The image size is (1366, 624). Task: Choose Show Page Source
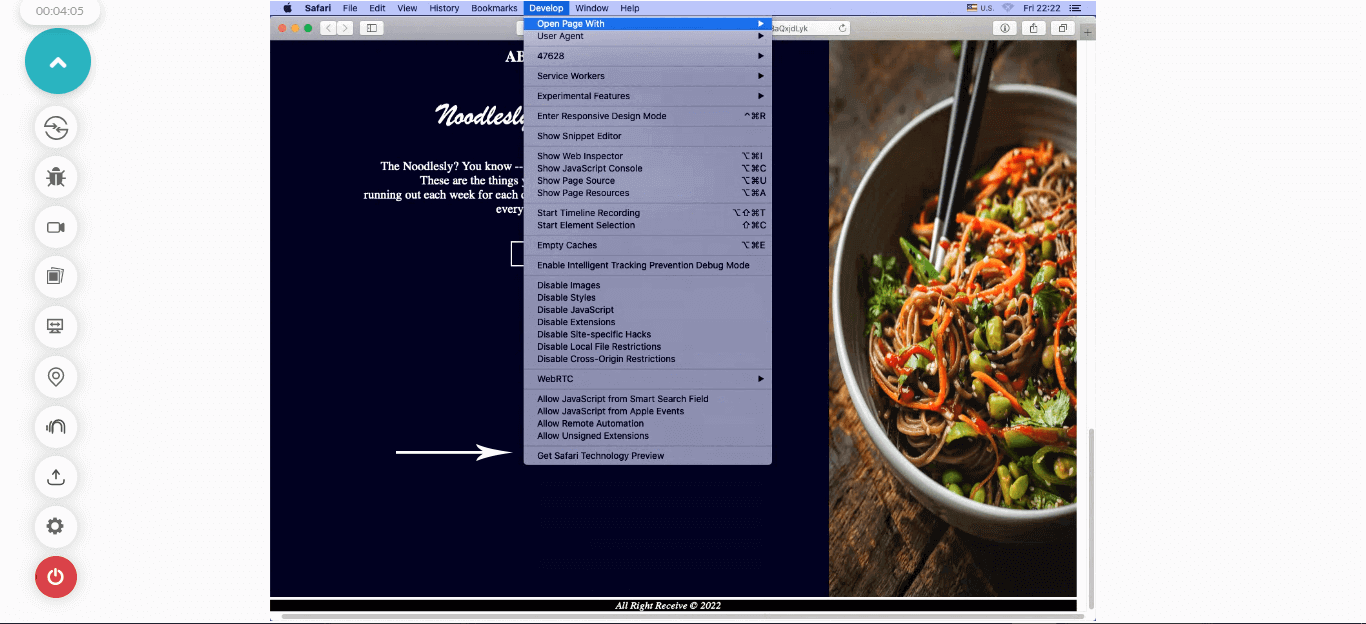[648, 181]
